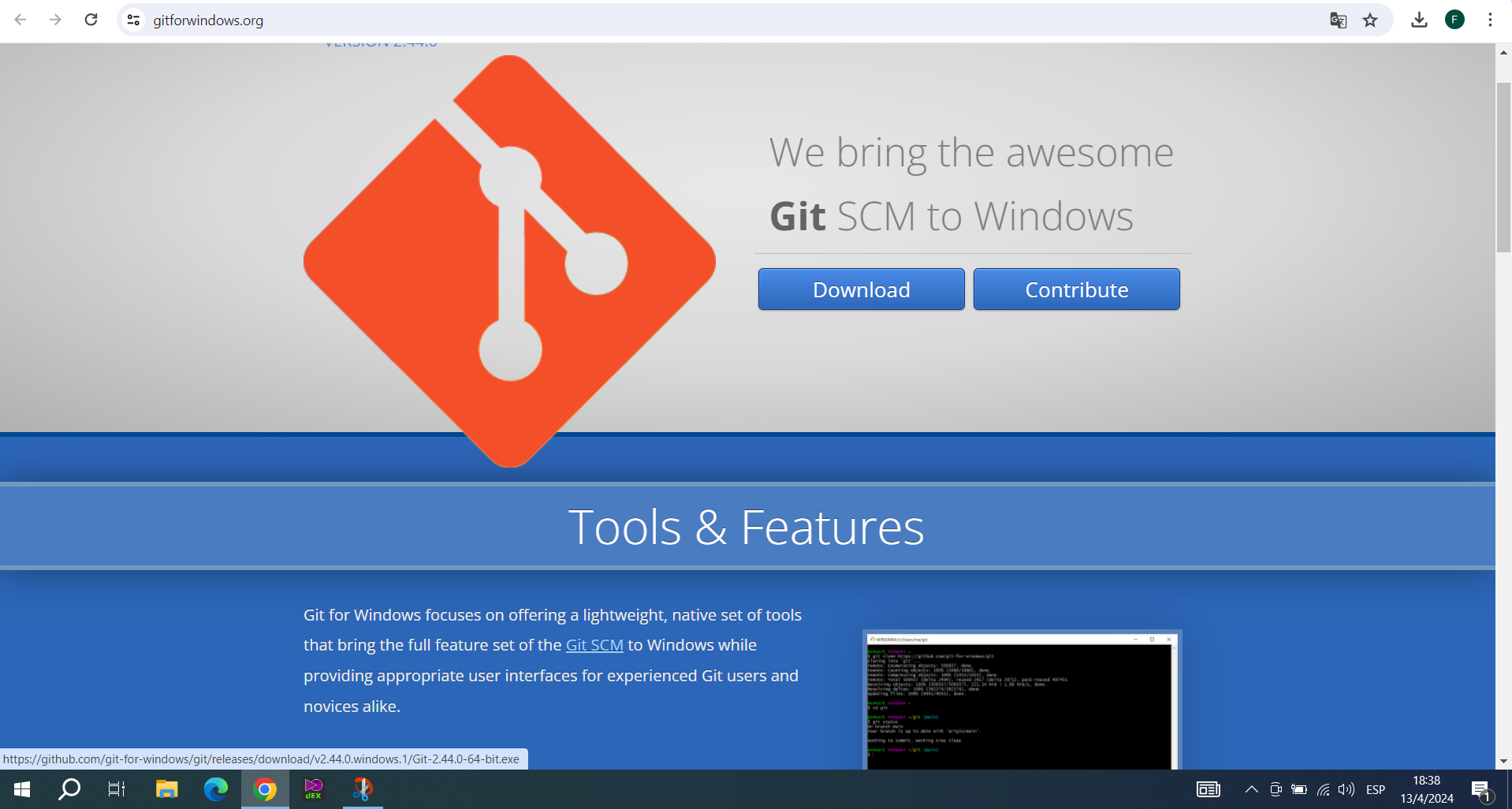Open the Git installer icon in the taskbar

(x=363, y=789)
